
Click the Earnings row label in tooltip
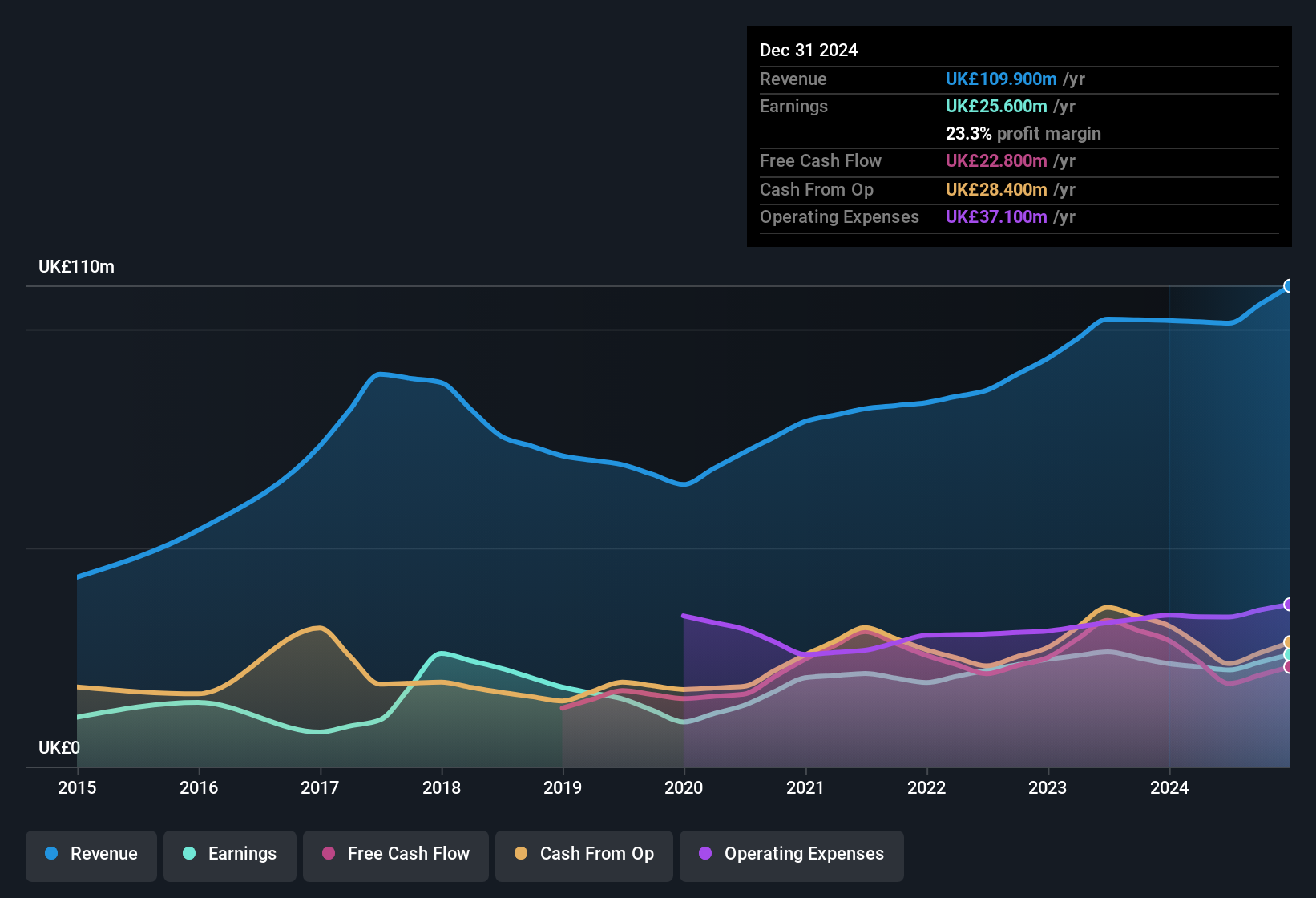[793, 107]
